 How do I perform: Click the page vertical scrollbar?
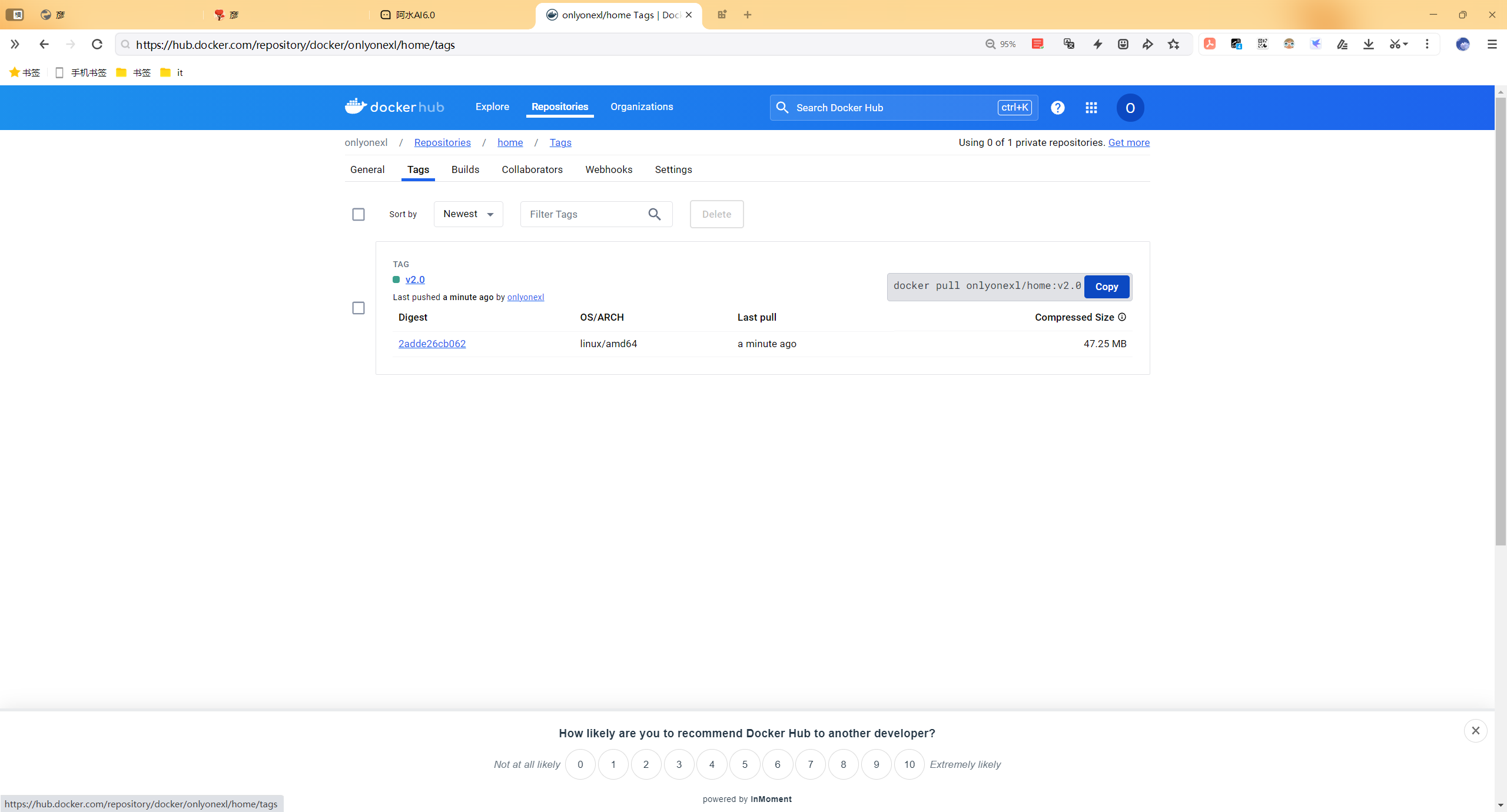(1501, 321)
